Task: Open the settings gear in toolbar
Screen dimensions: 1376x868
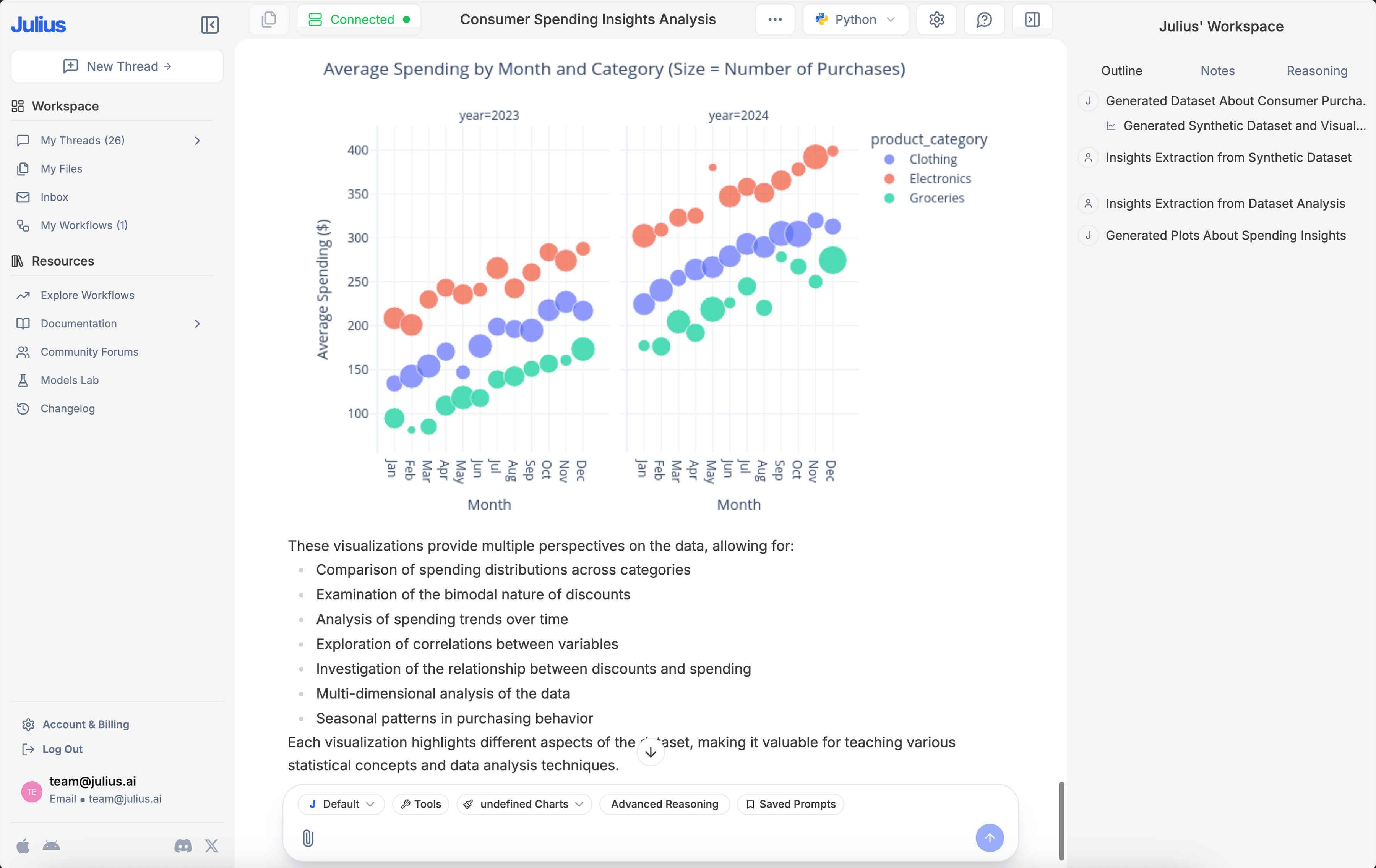Action: click(936, 19)
